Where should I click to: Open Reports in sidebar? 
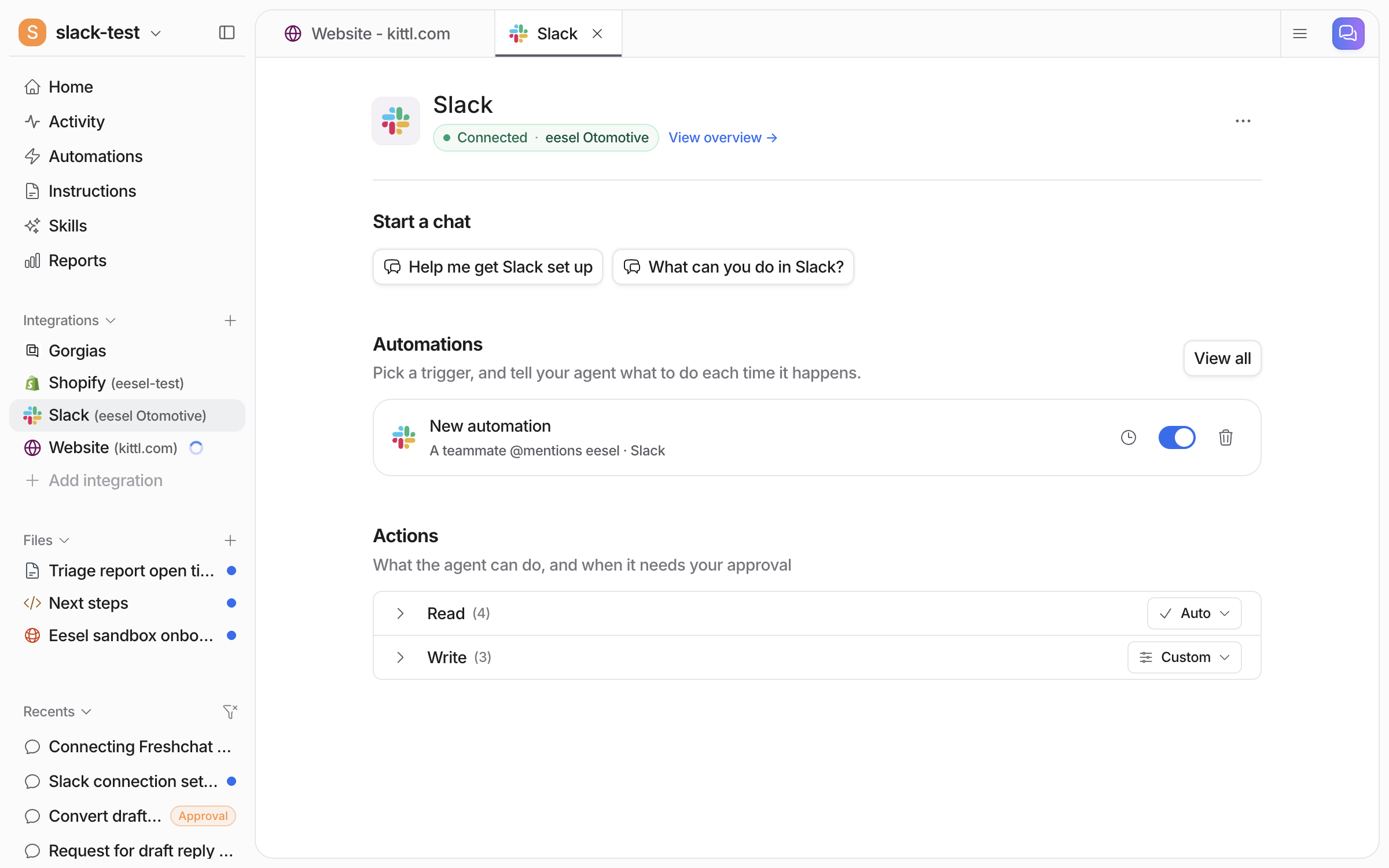tap(127, 260)
